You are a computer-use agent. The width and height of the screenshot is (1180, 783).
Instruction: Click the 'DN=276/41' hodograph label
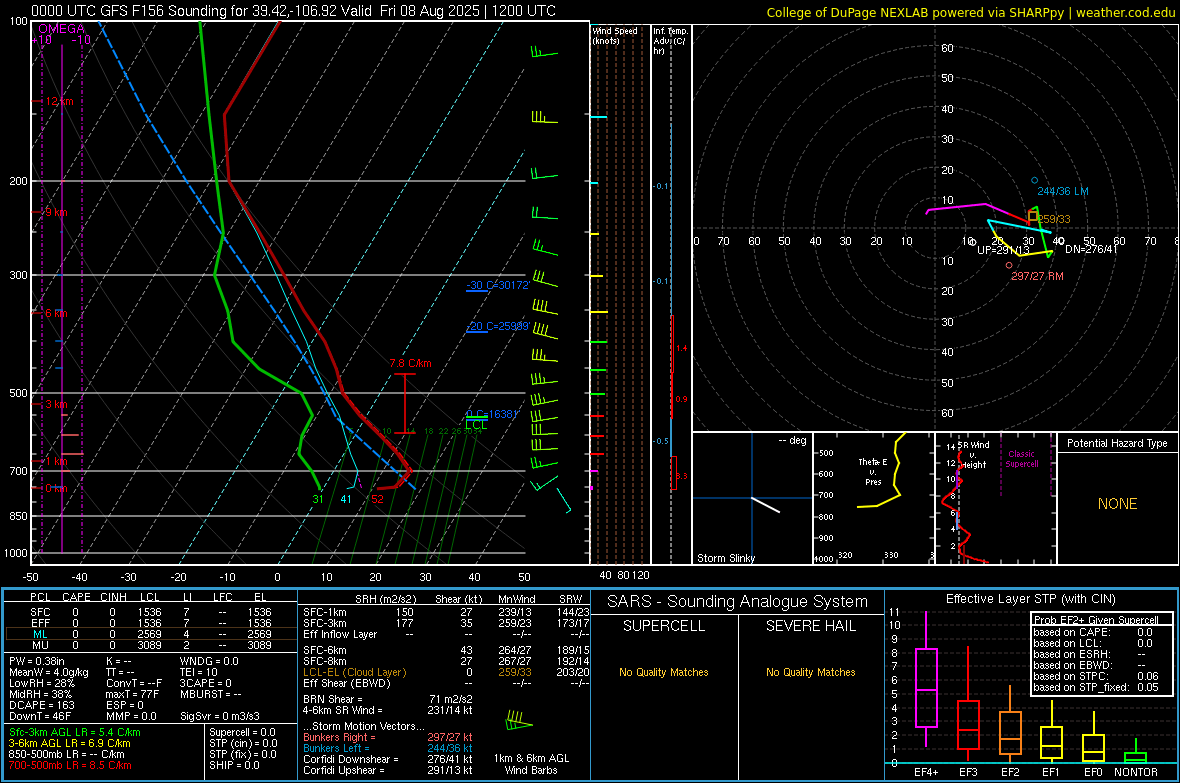1090,249
